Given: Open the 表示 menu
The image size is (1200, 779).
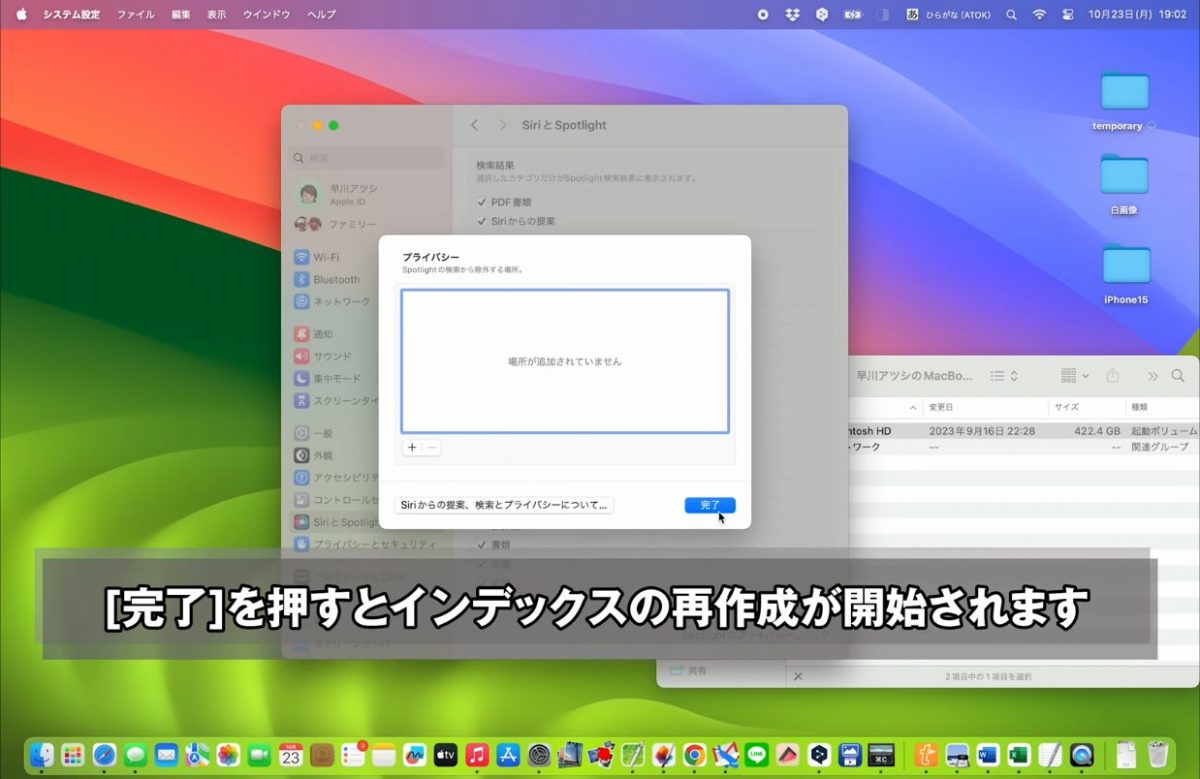Looking at the screenshot, I should [216, 15].
